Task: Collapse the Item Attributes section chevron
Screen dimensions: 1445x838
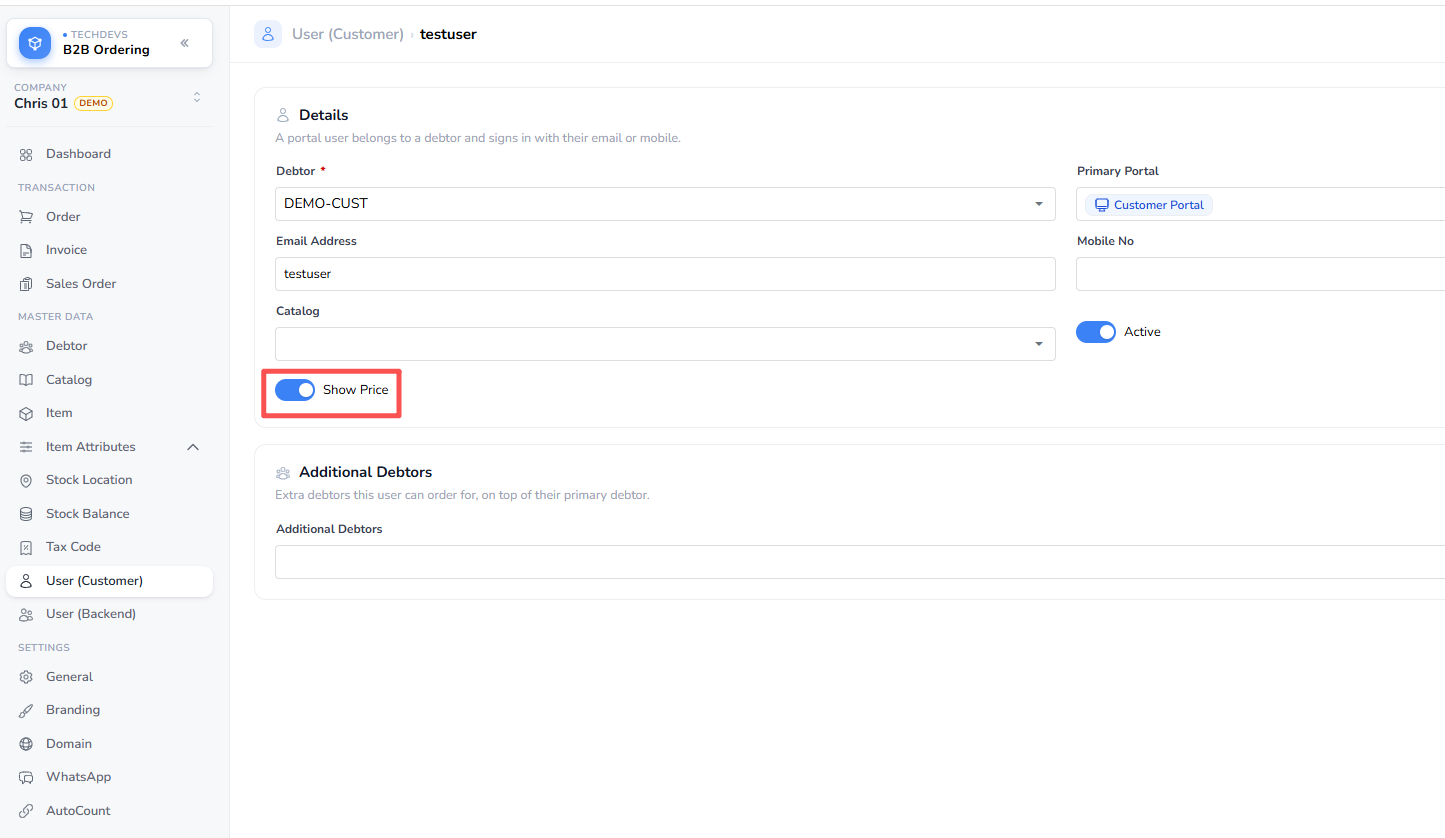Action: [x=193, y=447]
